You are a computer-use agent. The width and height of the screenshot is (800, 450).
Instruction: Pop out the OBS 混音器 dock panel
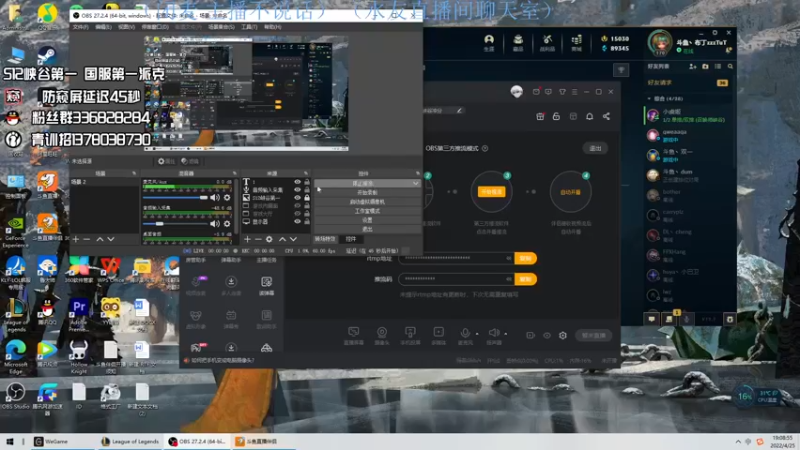coord(235,173)
